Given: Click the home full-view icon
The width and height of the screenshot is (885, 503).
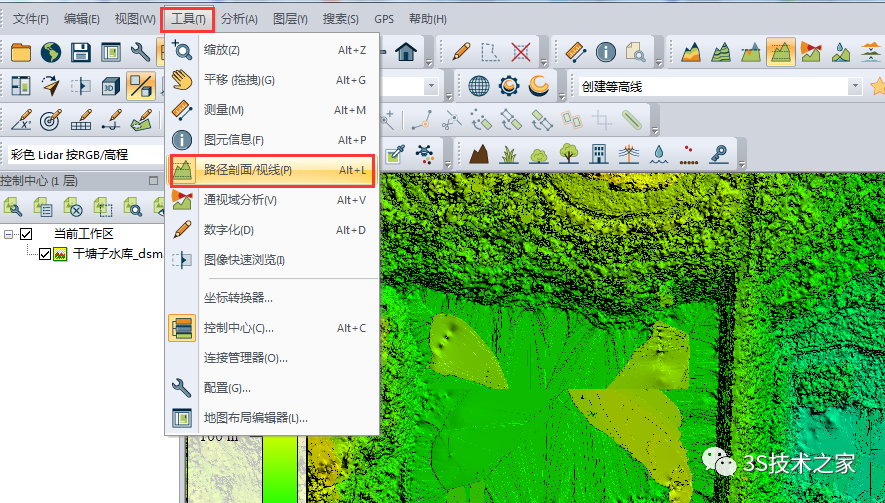Looking at the screenshot, I should click(406, 53).
